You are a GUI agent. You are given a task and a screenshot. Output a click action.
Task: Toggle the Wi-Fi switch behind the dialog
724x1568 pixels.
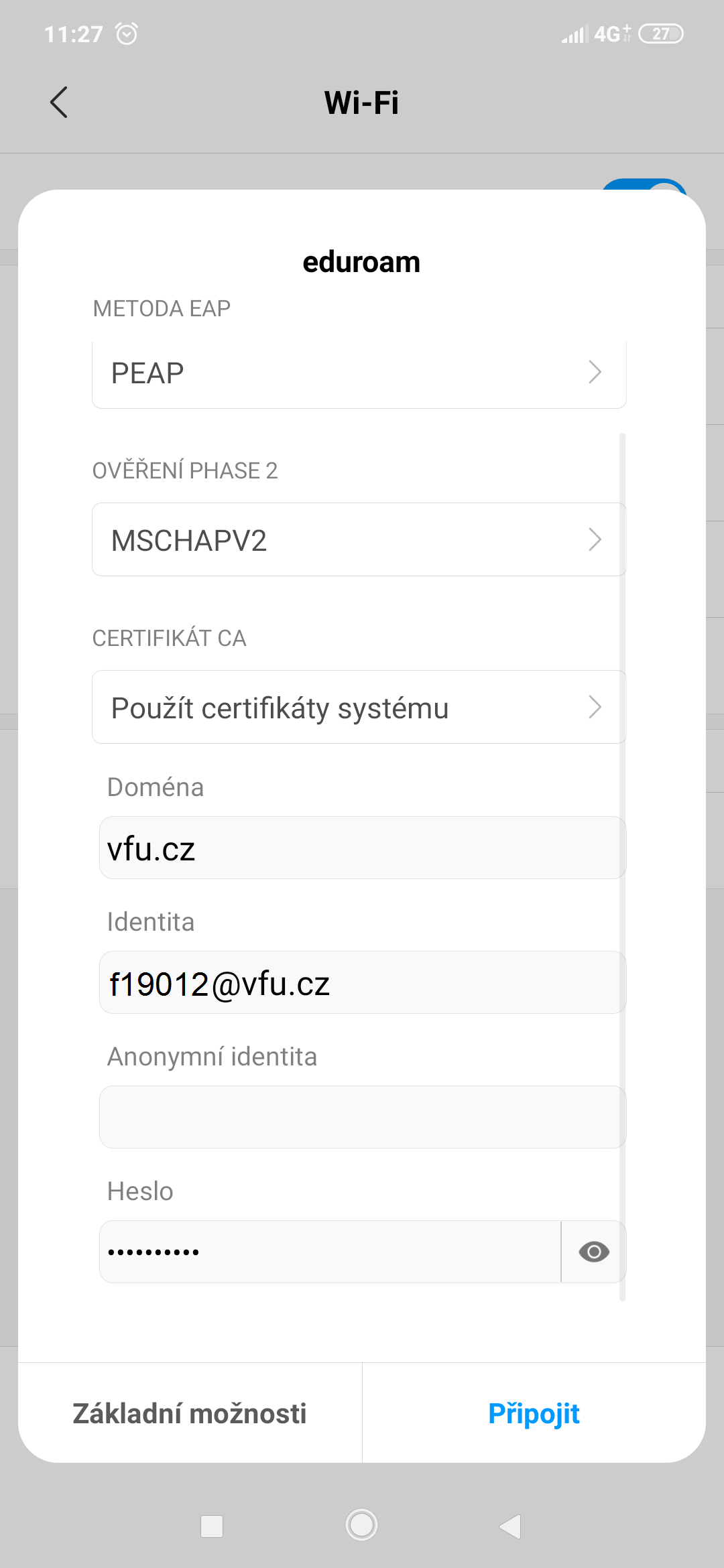(x=644, y=185)
